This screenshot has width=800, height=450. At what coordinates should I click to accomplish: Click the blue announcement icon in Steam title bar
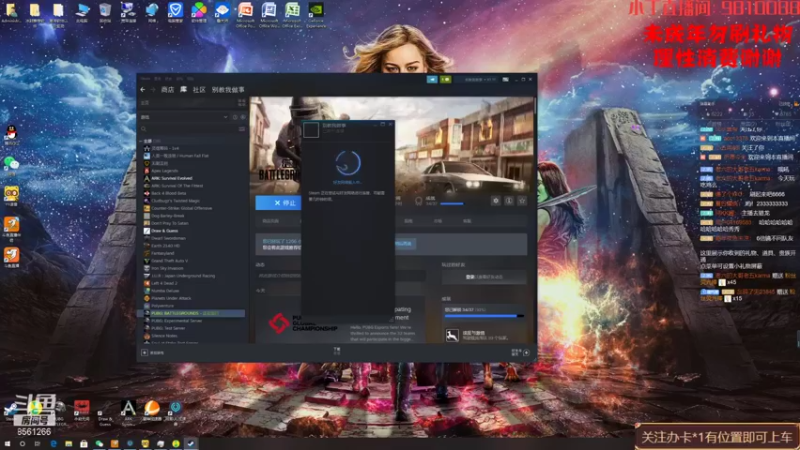coord(432,80)
